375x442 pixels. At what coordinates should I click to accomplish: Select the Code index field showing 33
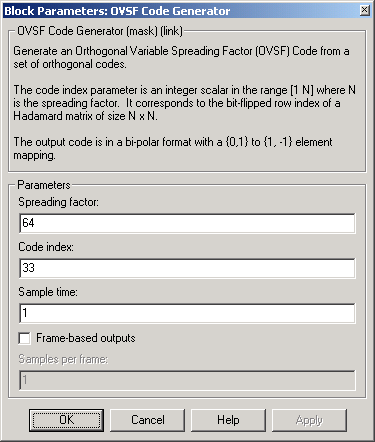(x=187, y=268)
